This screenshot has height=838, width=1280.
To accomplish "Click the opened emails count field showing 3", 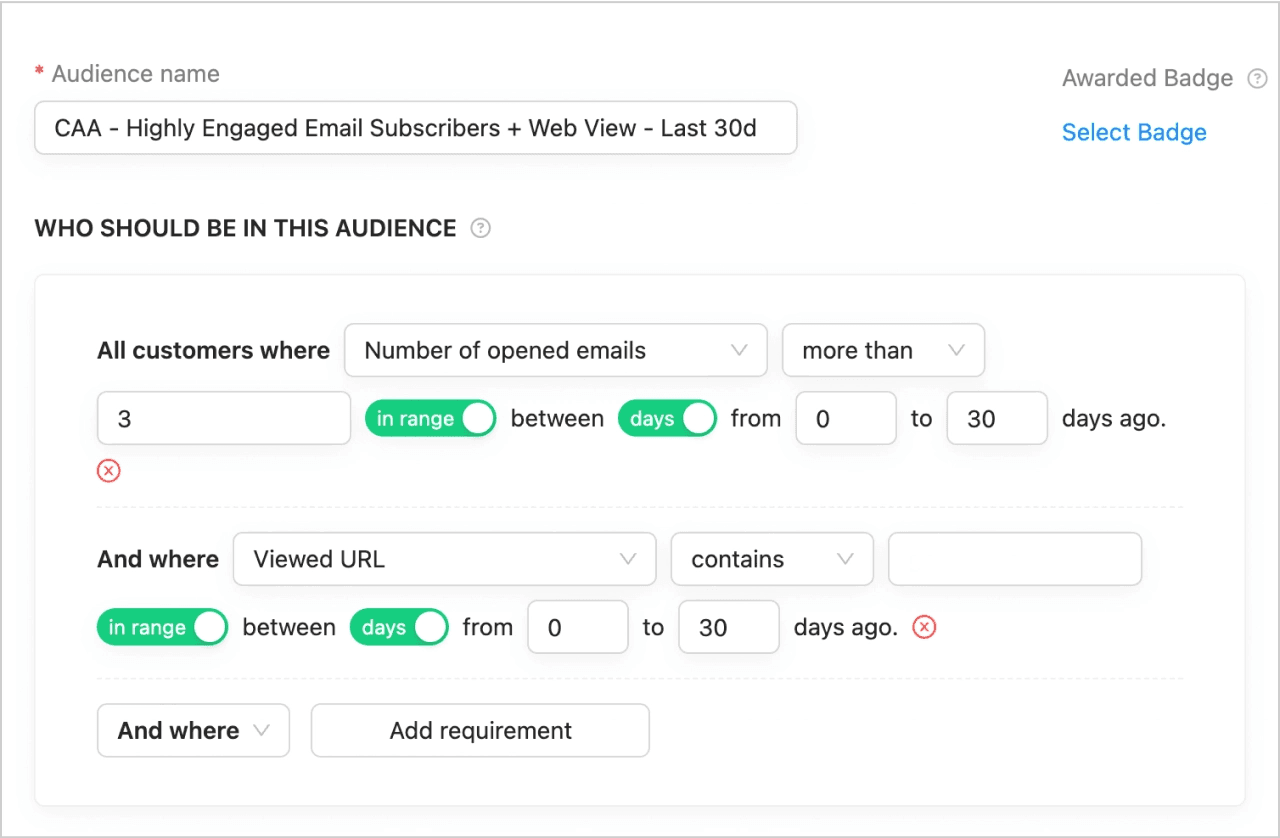I will pos(223,419).
